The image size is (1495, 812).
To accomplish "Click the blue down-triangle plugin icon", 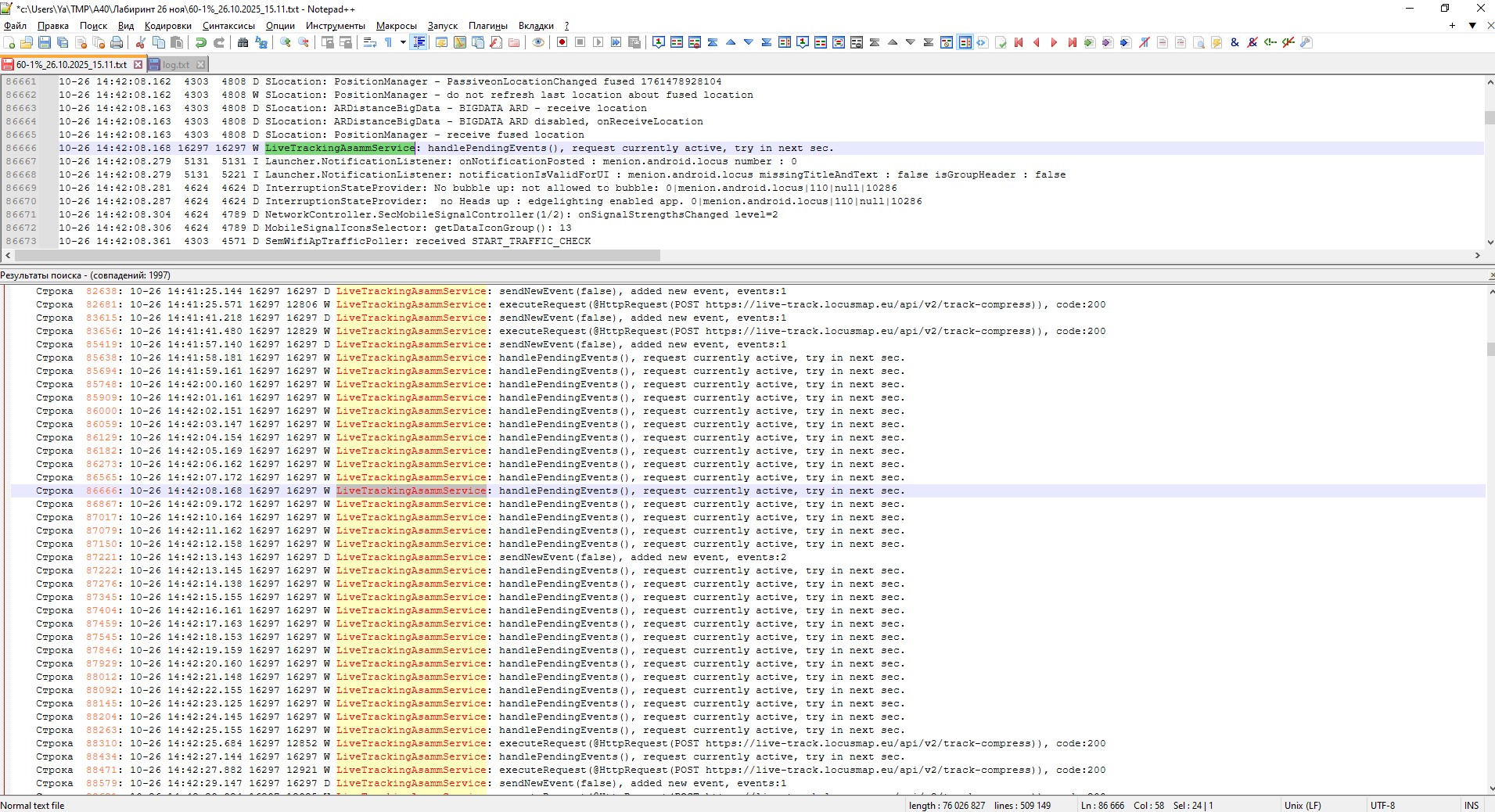I will pyautogui.click(x=749, y=42).
